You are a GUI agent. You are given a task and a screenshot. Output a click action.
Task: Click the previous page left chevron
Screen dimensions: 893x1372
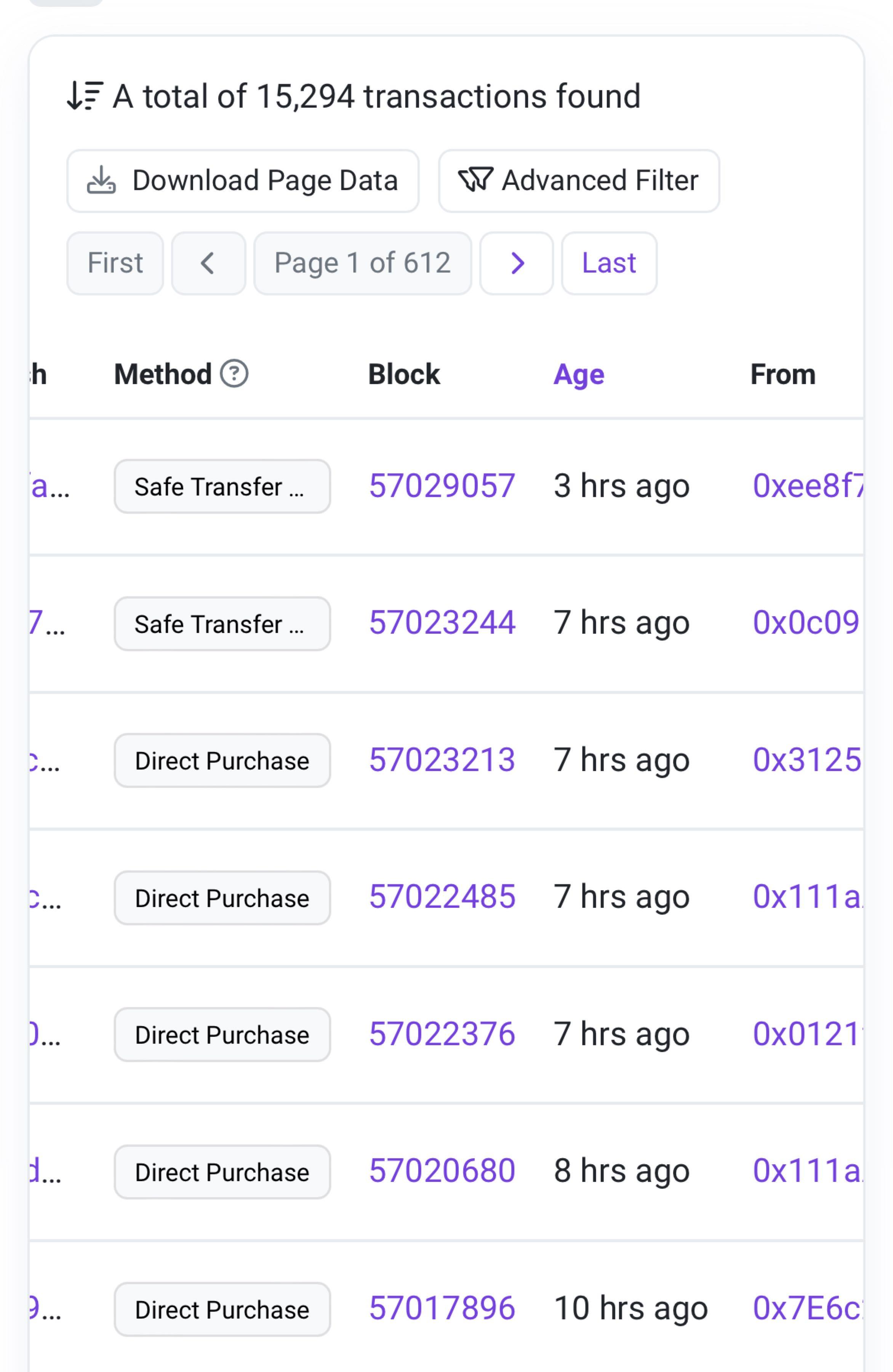(x=208, y=263)
